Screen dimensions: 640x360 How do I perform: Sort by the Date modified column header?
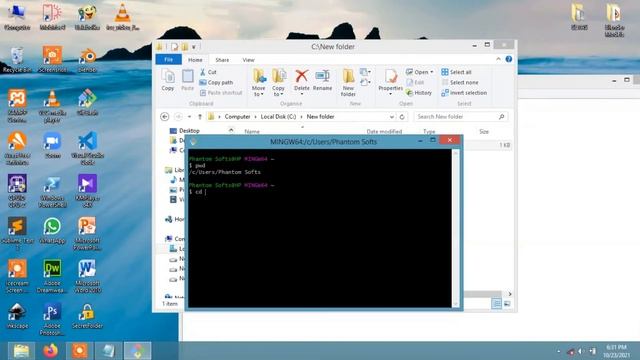(x=384, y=131)
